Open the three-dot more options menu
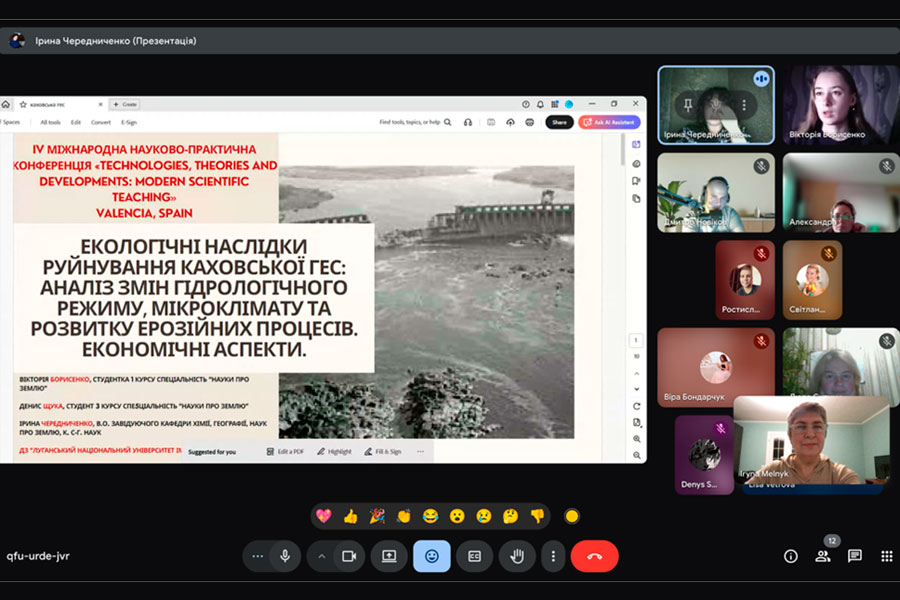Image resolution: width=900 pixels, height=600 pixels. (x=553, y=556)
